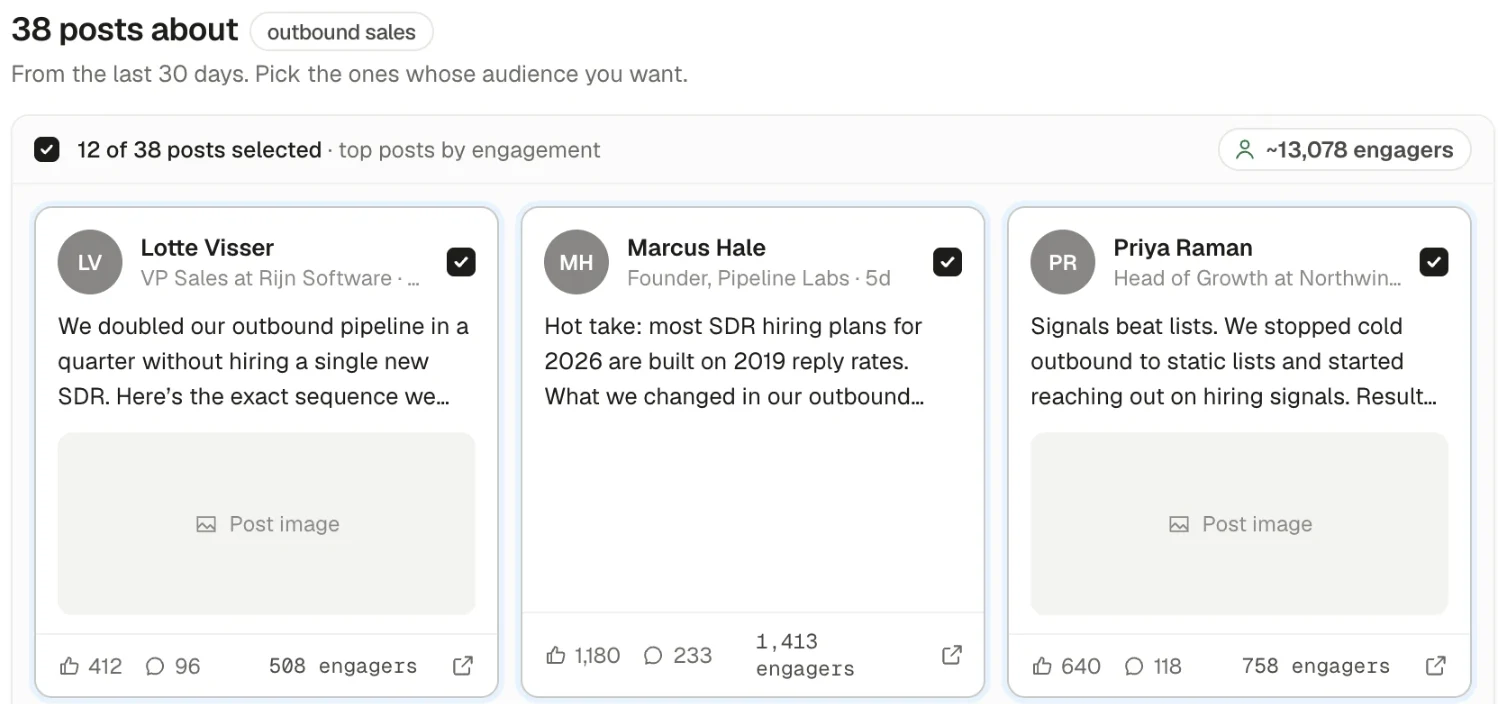
Task: Click the like icon on Marcus Hale's post
Action: (556, 655)
